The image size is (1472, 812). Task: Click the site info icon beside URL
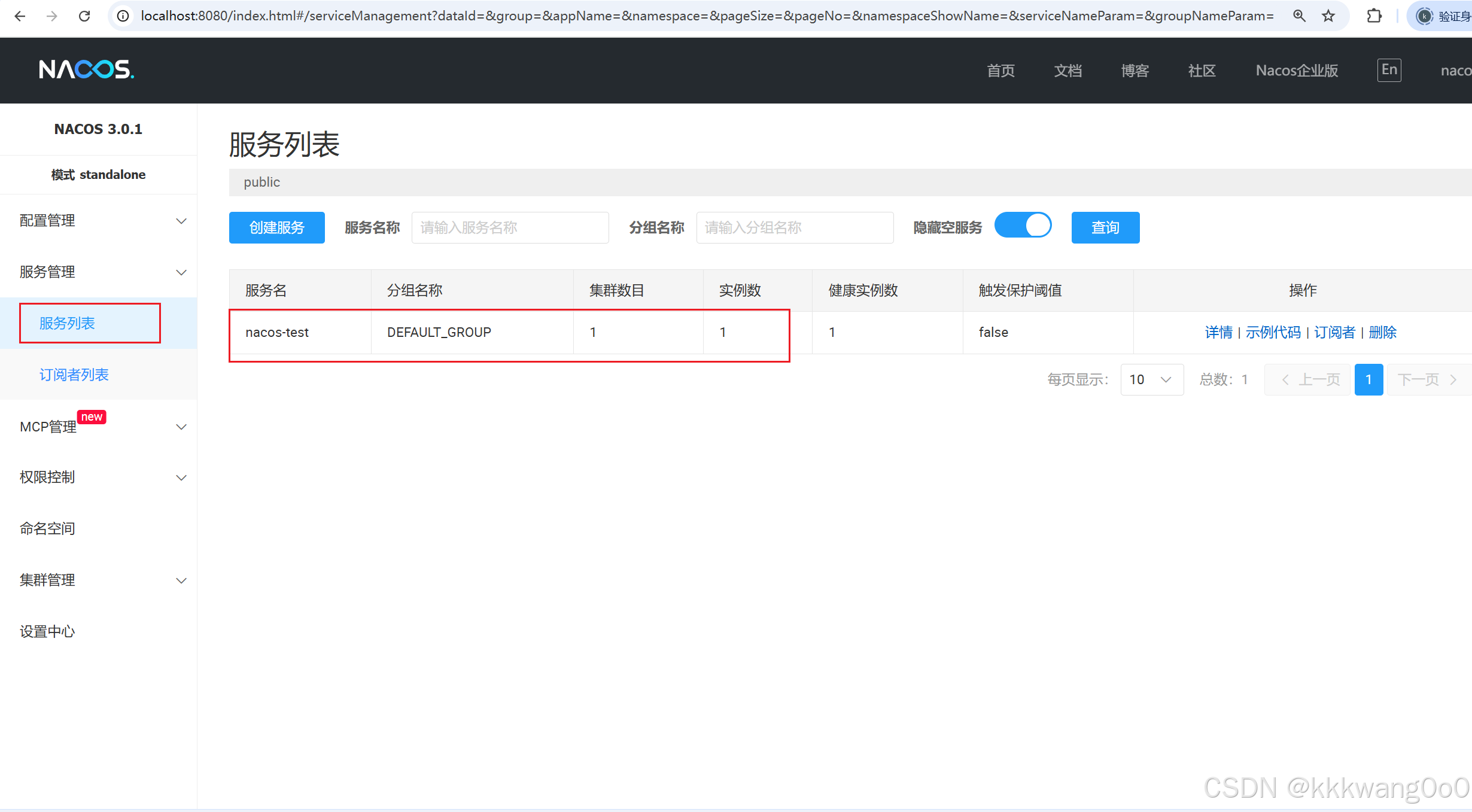pyautogui.click(x=123, y=16)
